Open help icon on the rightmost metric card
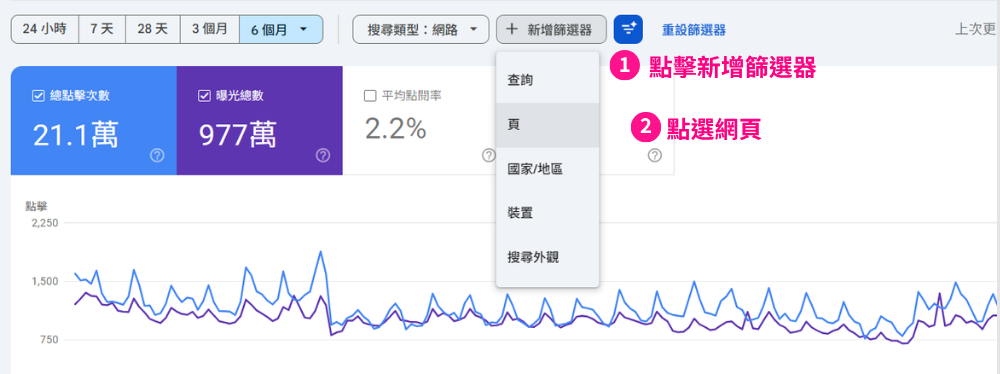The width and height of the screenshot is (1000, 374). point(654,155)
